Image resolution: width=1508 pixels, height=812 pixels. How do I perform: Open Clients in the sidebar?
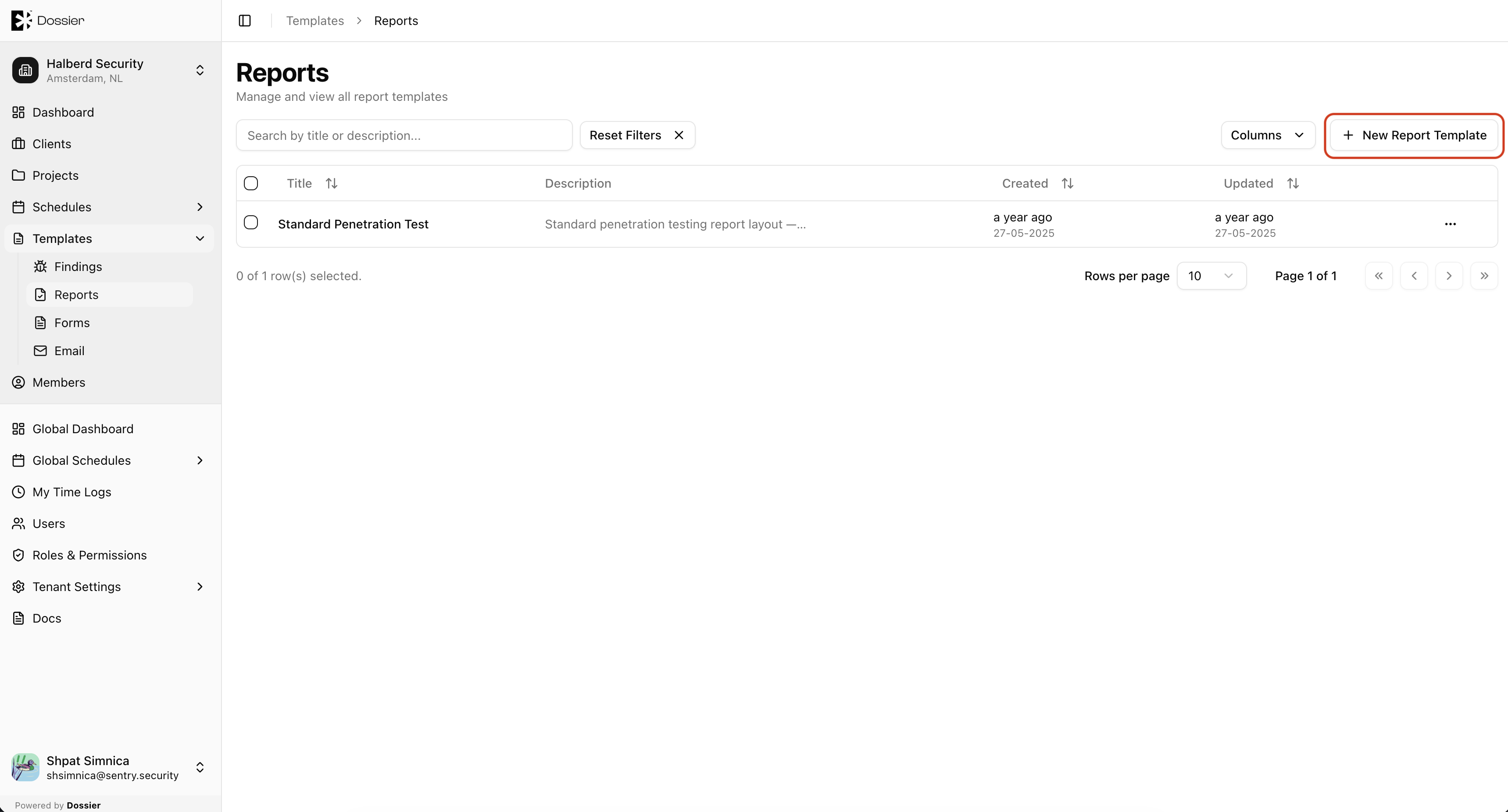click(x=110, y=144)
